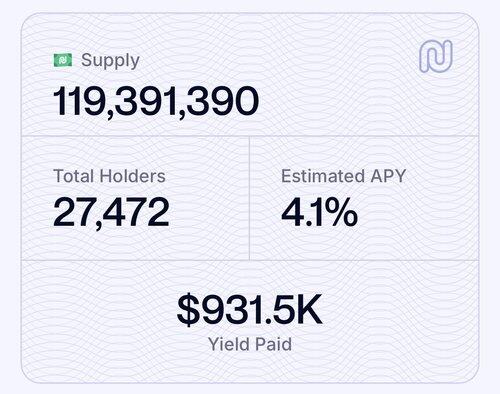The width and height of the screenshot is (500, 394).
Task: Click the word Holders in the label
Action: 133,176
